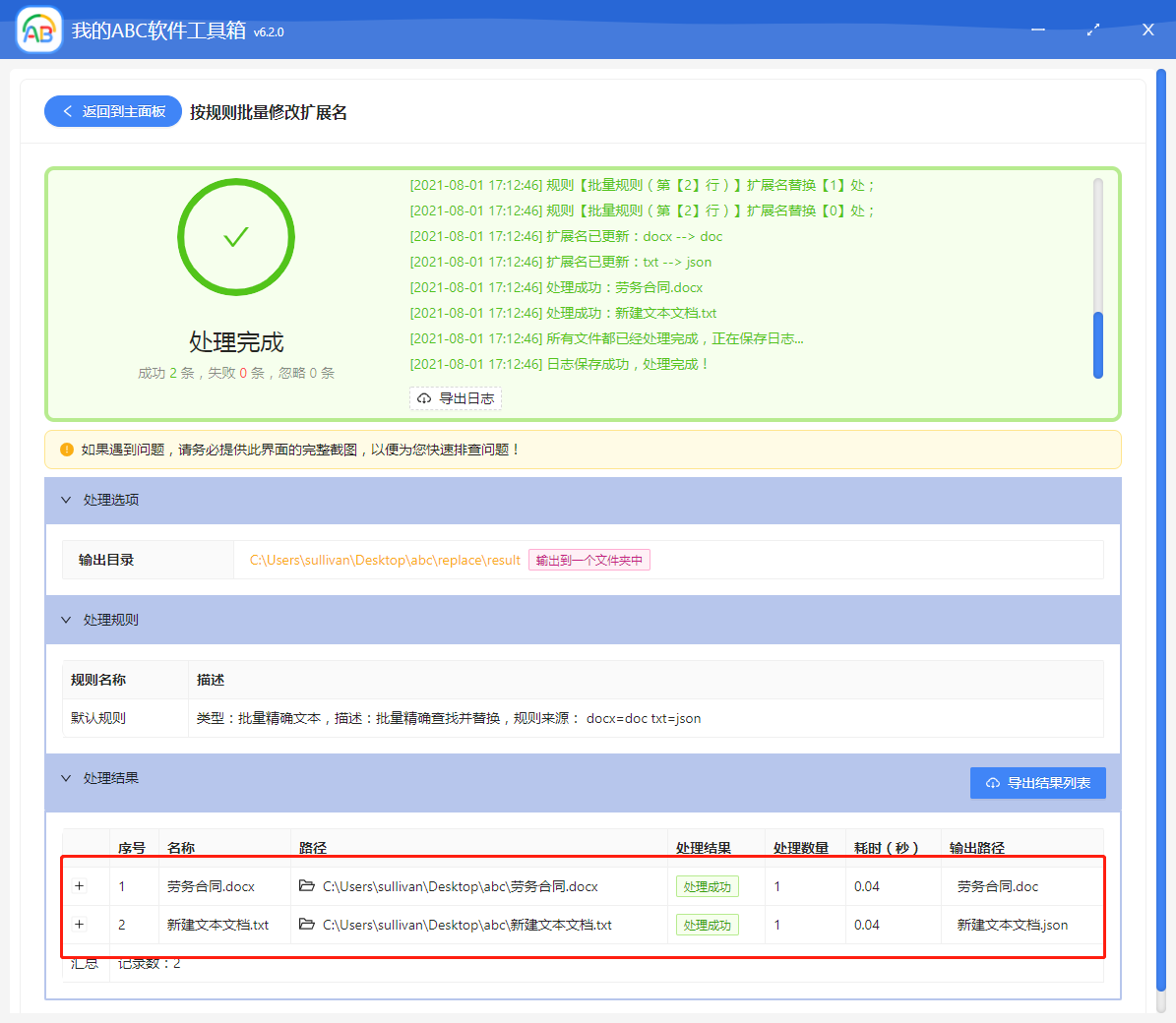Click the 导出结果列表 button

pos(1037,782)
